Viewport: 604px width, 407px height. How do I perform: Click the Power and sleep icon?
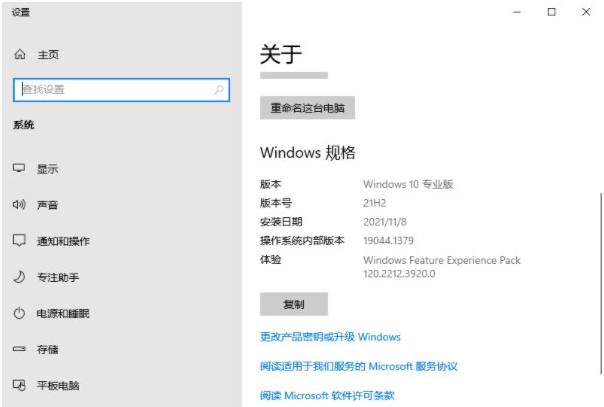[19, 313]
